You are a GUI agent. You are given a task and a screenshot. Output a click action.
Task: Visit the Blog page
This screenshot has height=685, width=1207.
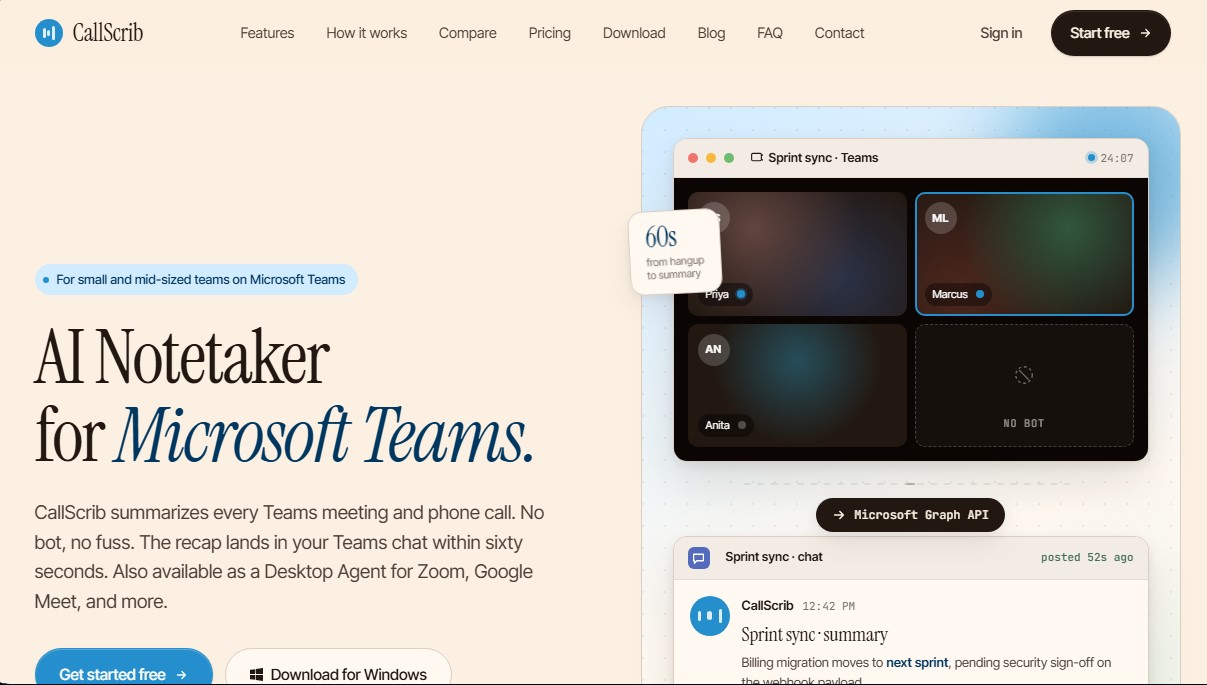(711, 33)
